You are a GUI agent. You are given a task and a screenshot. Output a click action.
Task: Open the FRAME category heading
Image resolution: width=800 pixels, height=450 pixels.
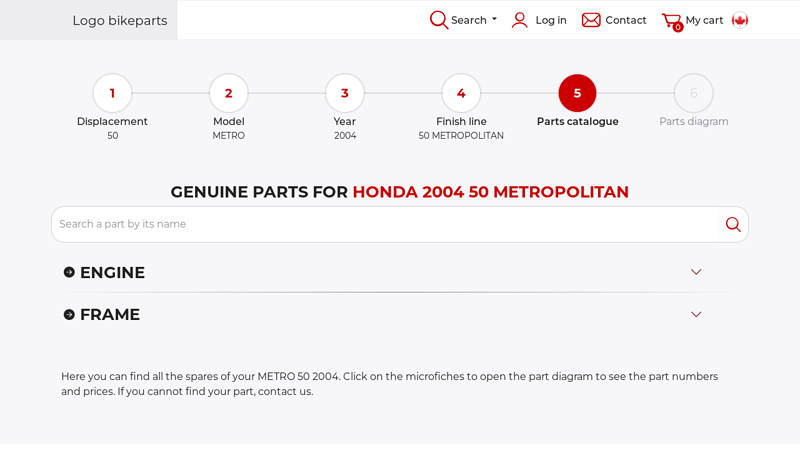click(110, 314)
